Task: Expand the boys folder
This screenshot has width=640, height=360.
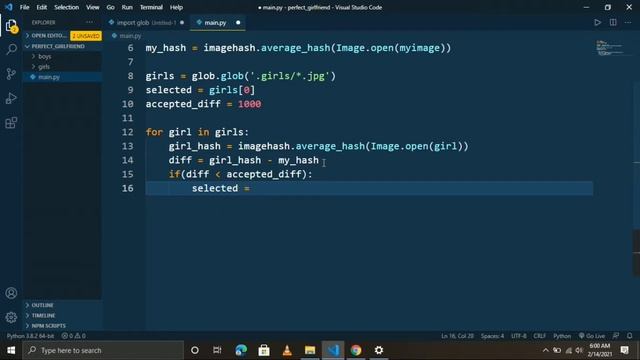Action: (44, 57)
